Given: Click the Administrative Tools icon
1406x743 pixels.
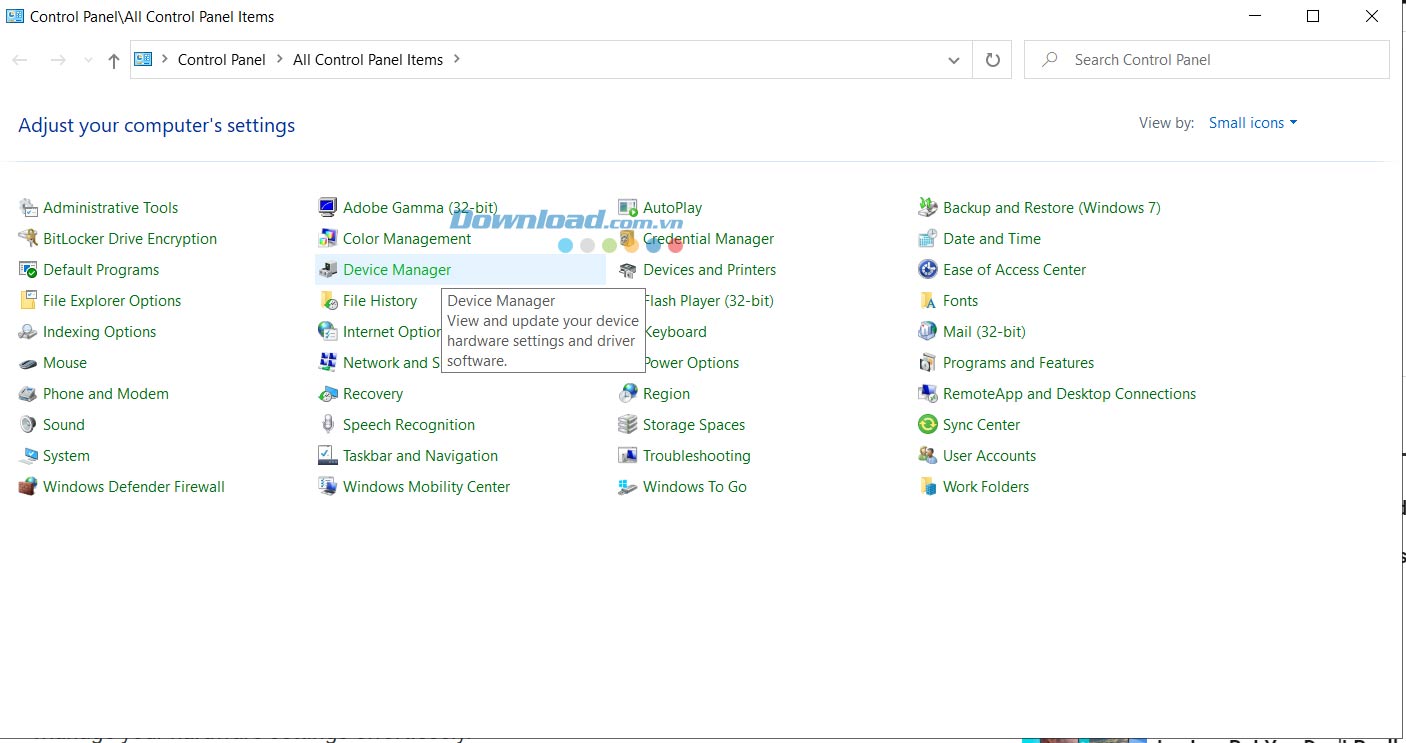Looking at the screenshot, I should 28,208.
